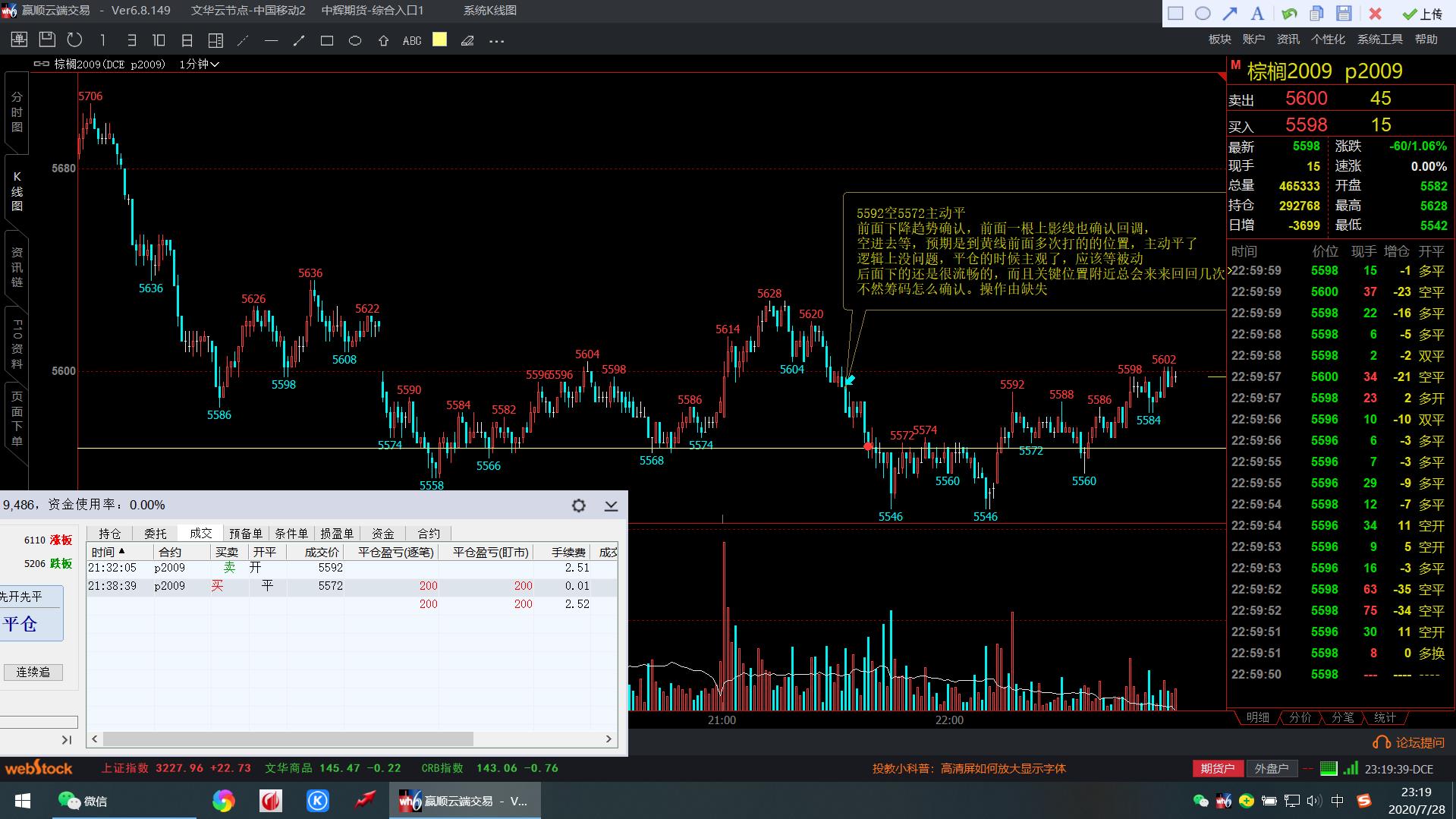Switch to 分时图 side tab
Image resolution: width=1456 pixels, height=819 pixels.
[17, 112]
